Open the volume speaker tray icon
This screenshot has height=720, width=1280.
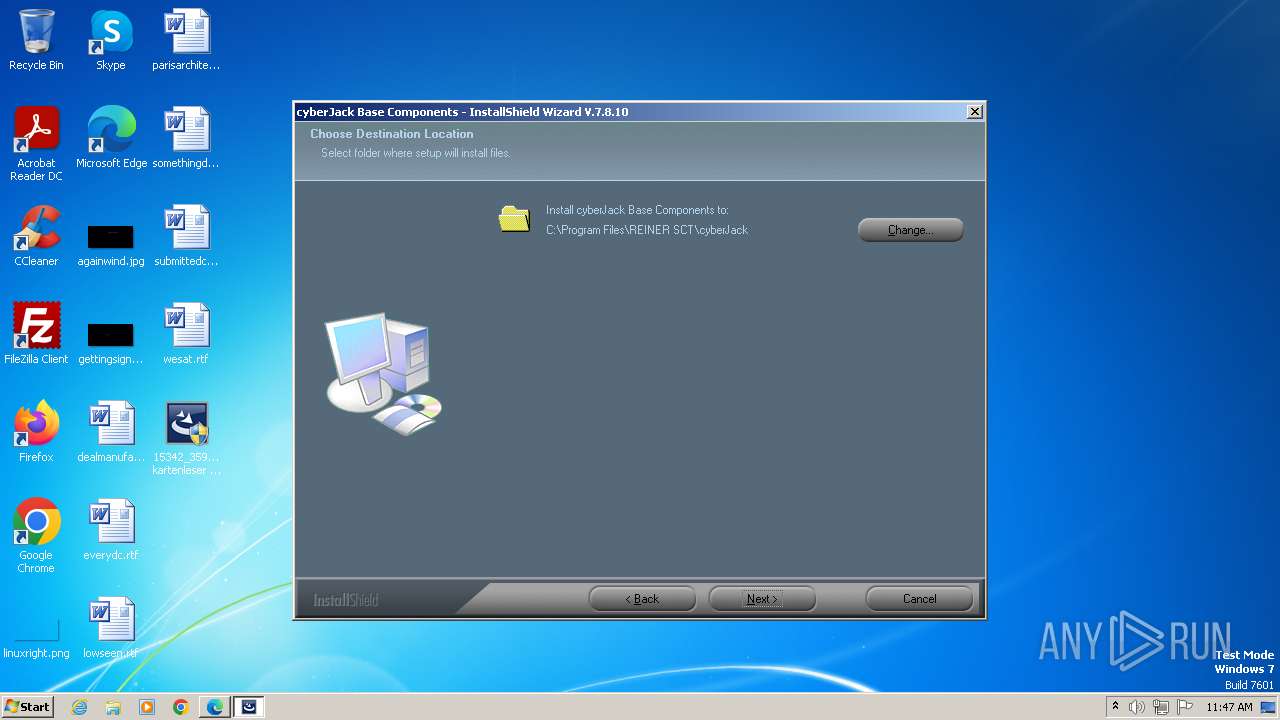coord(1137,707)
